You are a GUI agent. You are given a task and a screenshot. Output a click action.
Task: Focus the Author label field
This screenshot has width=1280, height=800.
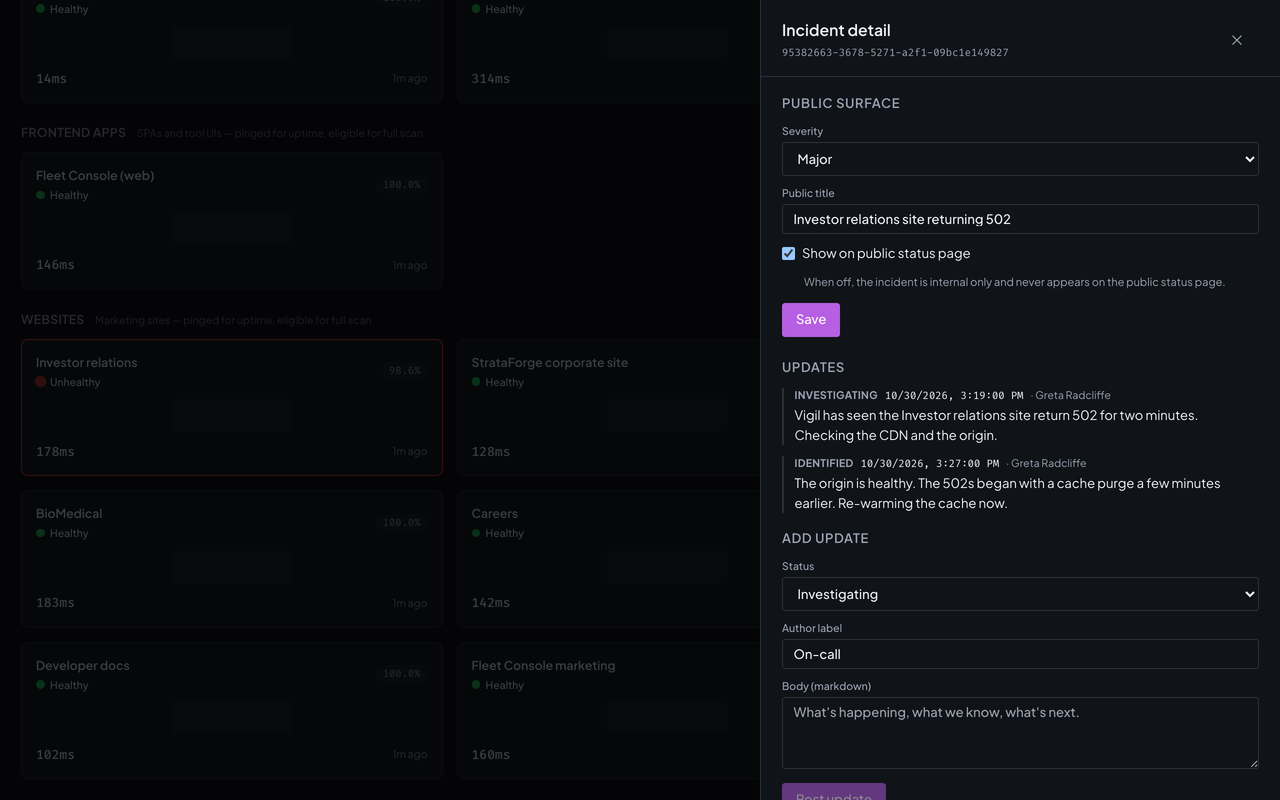(x=1020, y=654)
